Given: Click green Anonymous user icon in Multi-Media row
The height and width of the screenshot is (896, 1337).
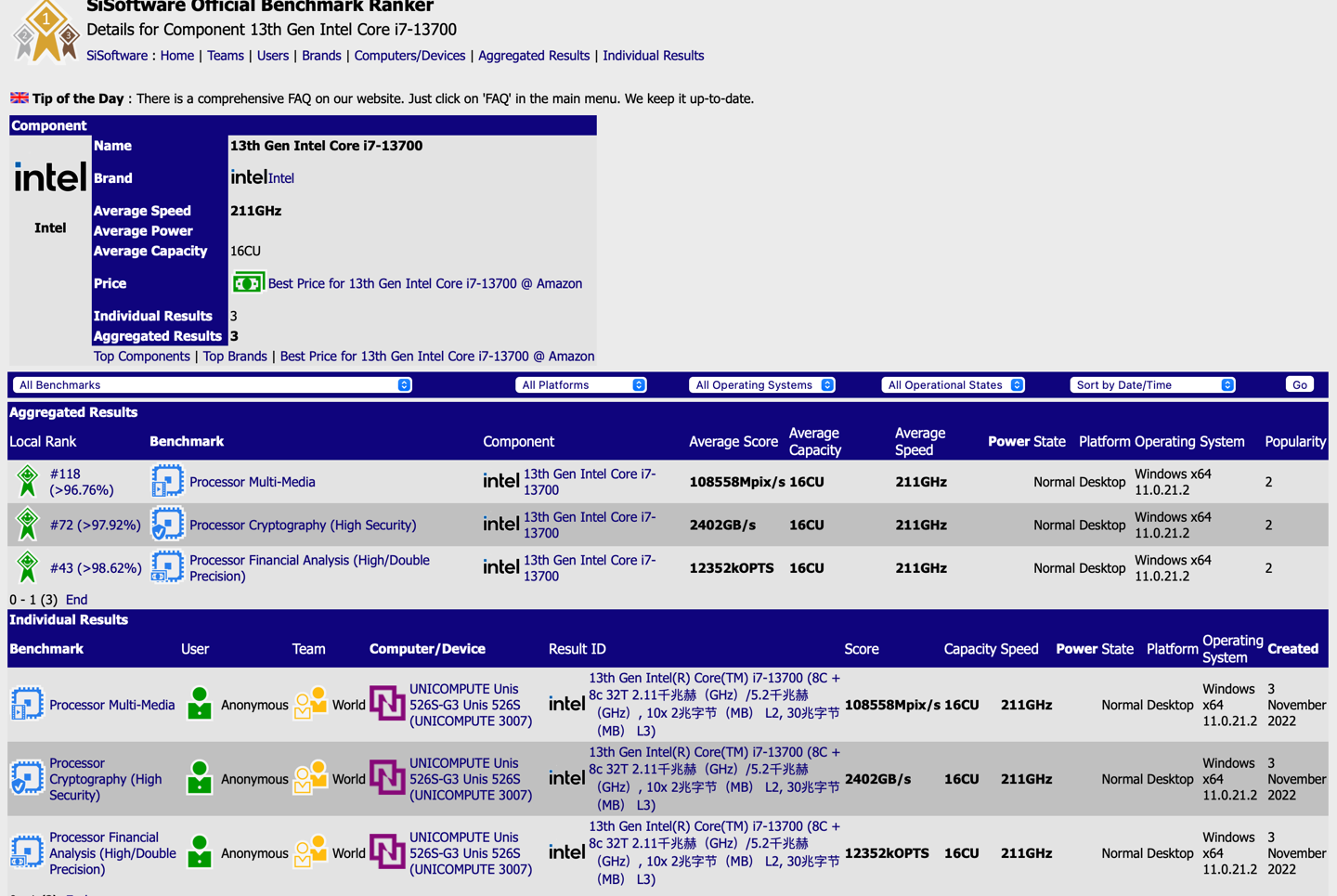Looking at the screenshot, I should tap(200, 704).
